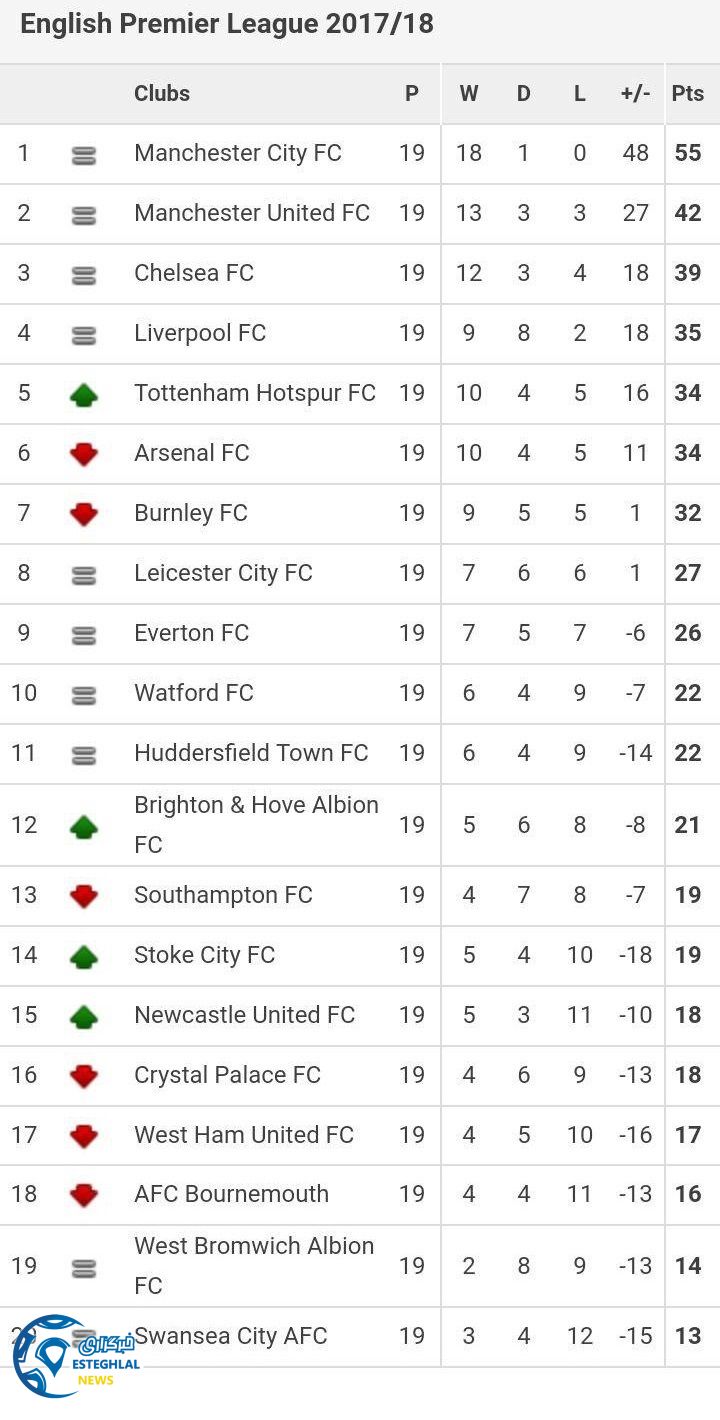Sort the table by the Pts column header
Image resolution: width=720 pixels, height=1420 pixels.
pos(688,94)
